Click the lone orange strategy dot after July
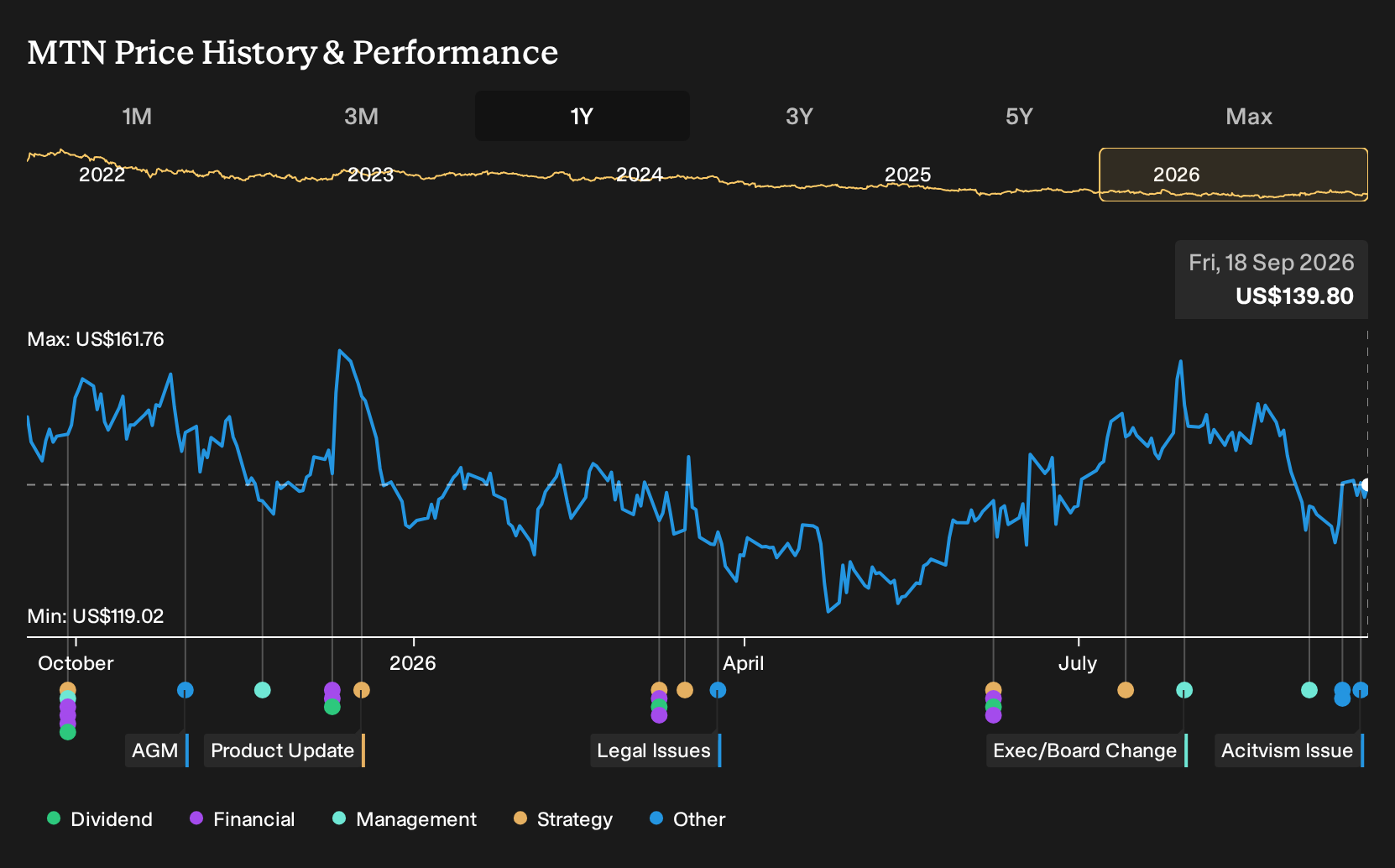This screenshot has height=868, width=1395. click(1126, 690)
